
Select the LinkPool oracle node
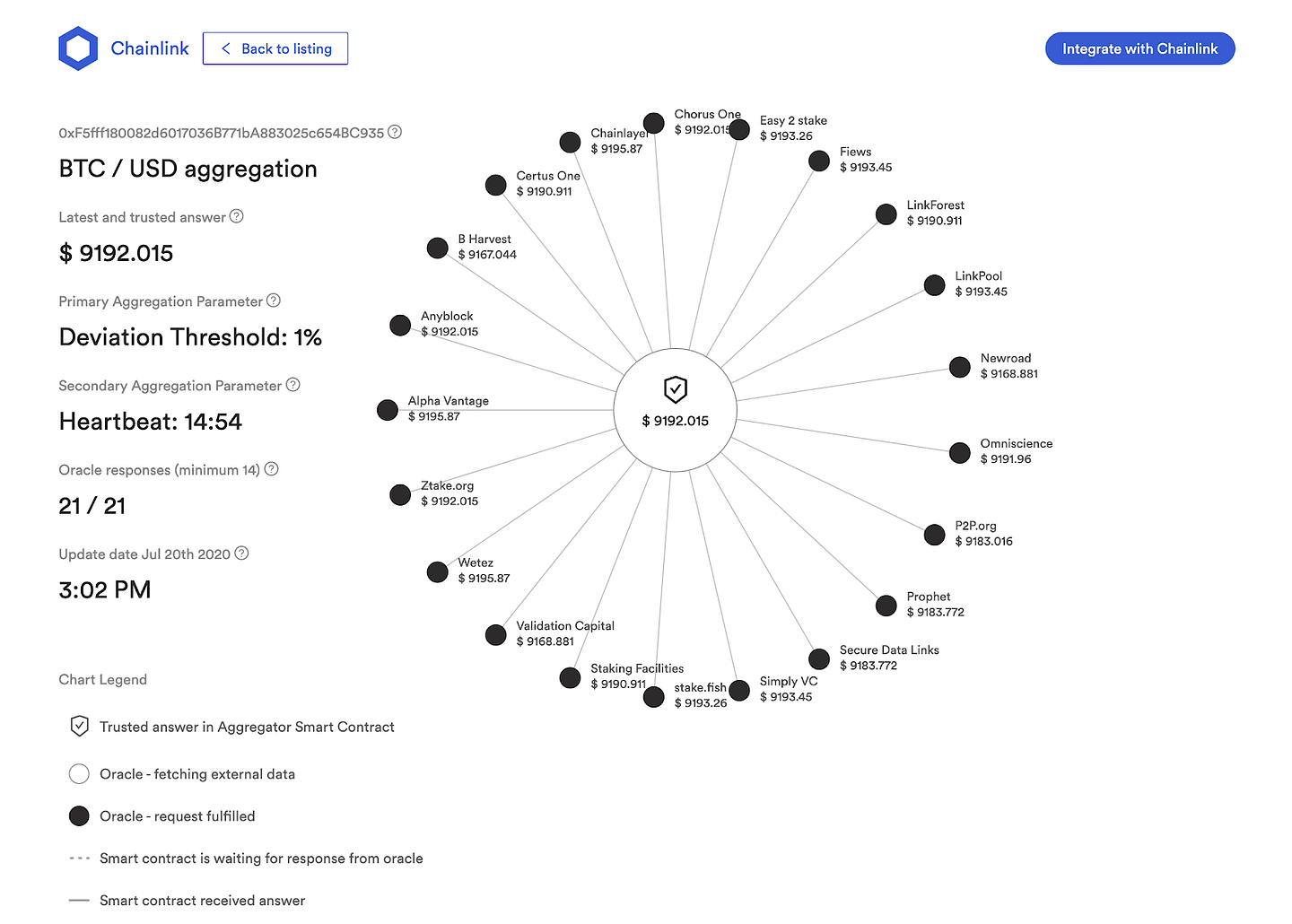click(935, 285)
